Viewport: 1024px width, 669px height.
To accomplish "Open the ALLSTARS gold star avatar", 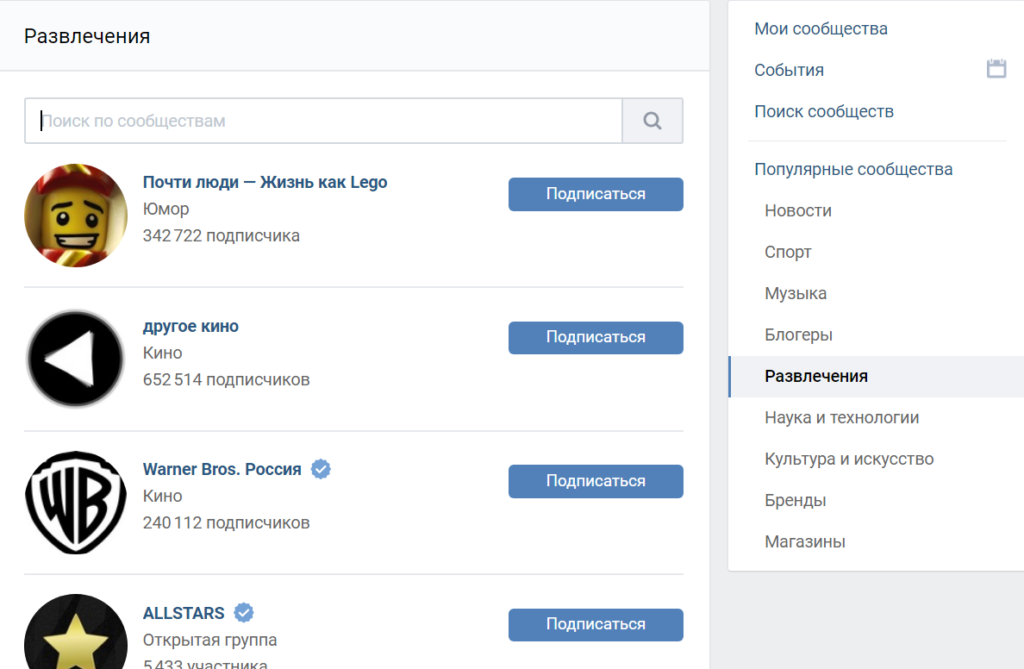I will [76, 632].
